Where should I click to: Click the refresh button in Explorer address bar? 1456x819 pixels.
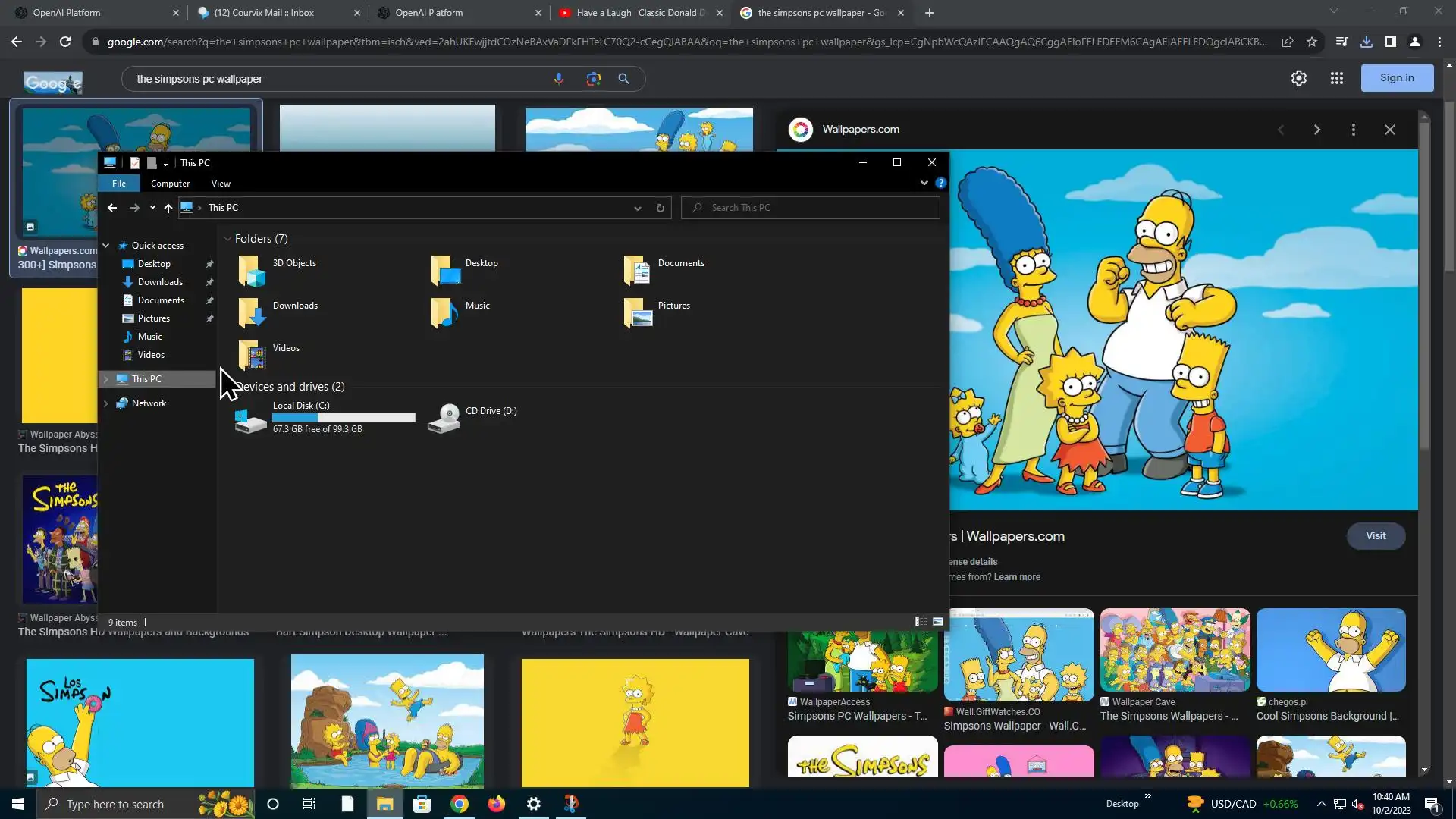click(x=660, y=208)
